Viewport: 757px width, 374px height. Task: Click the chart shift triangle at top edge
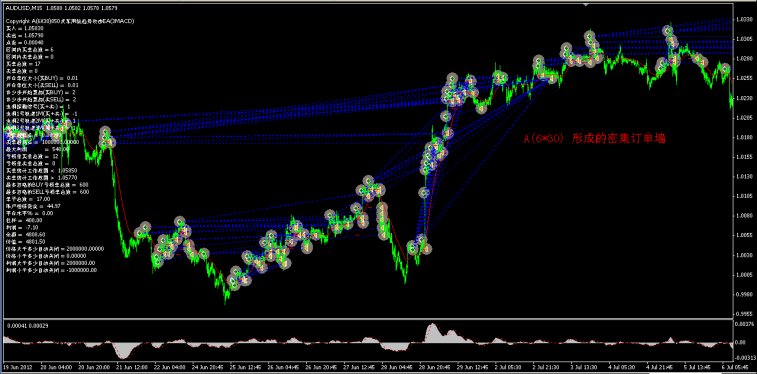pos(586,4)
